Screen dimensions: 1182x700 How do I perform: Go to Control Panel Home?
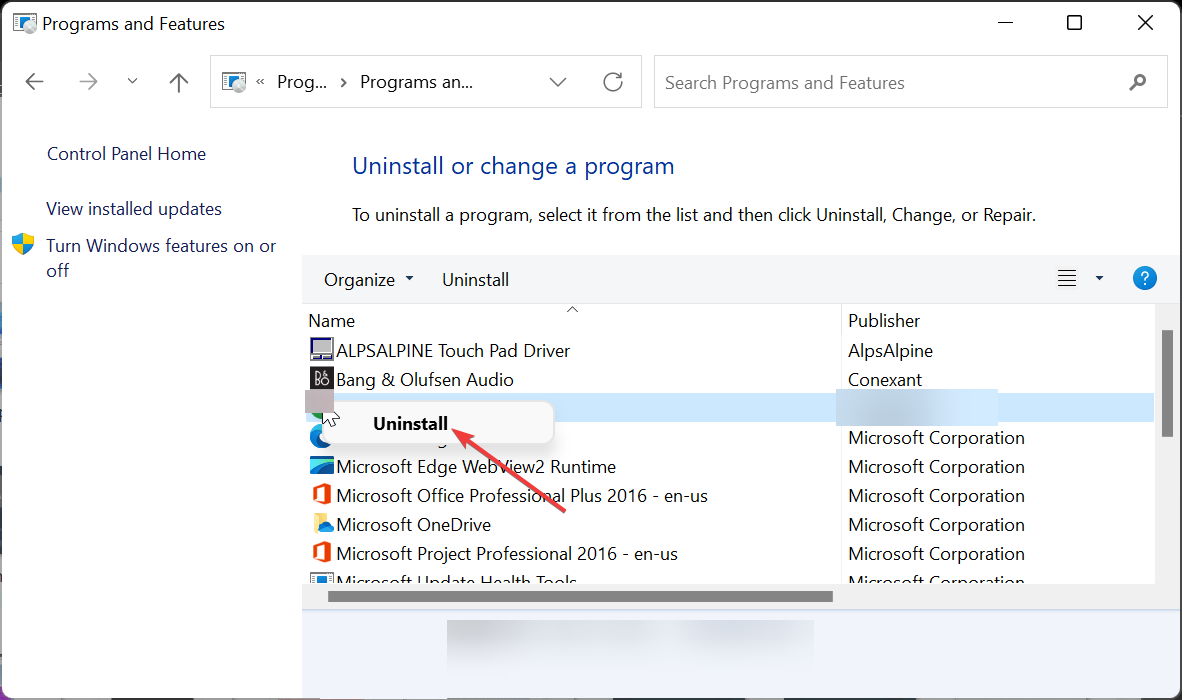(126, 153)
